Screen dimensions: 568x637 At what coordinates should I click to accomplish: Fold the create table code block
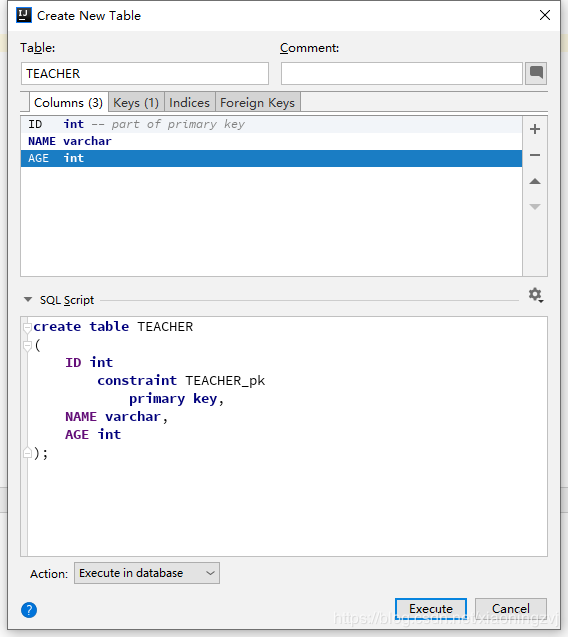27,327
